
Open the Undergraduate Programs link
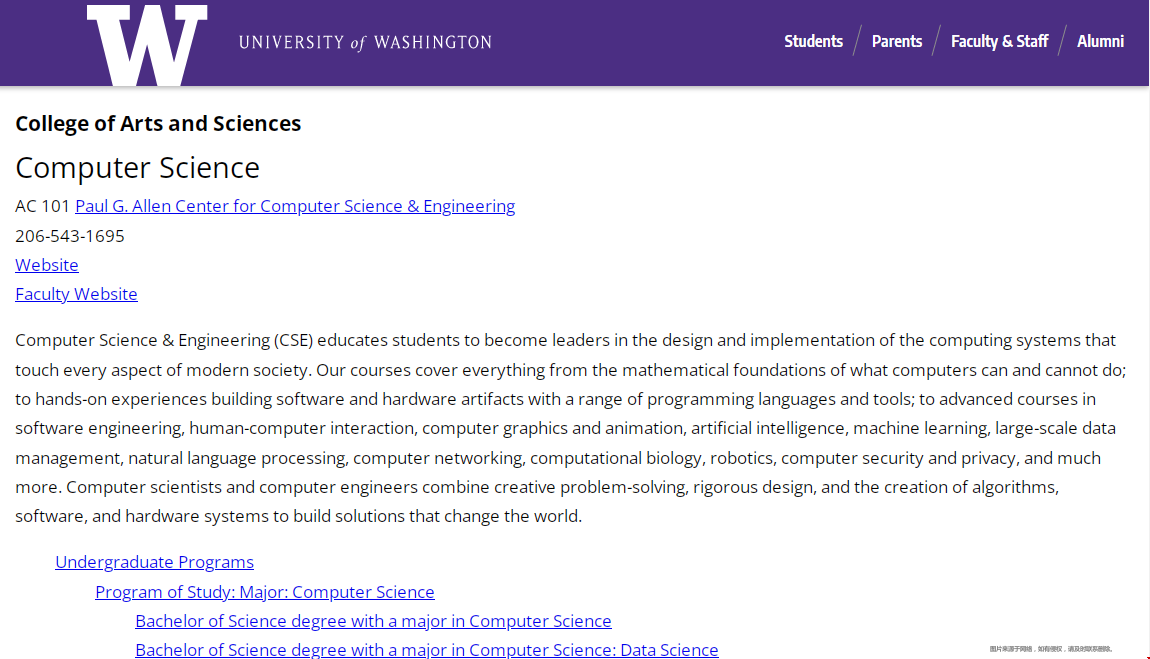tap(154, 561)
